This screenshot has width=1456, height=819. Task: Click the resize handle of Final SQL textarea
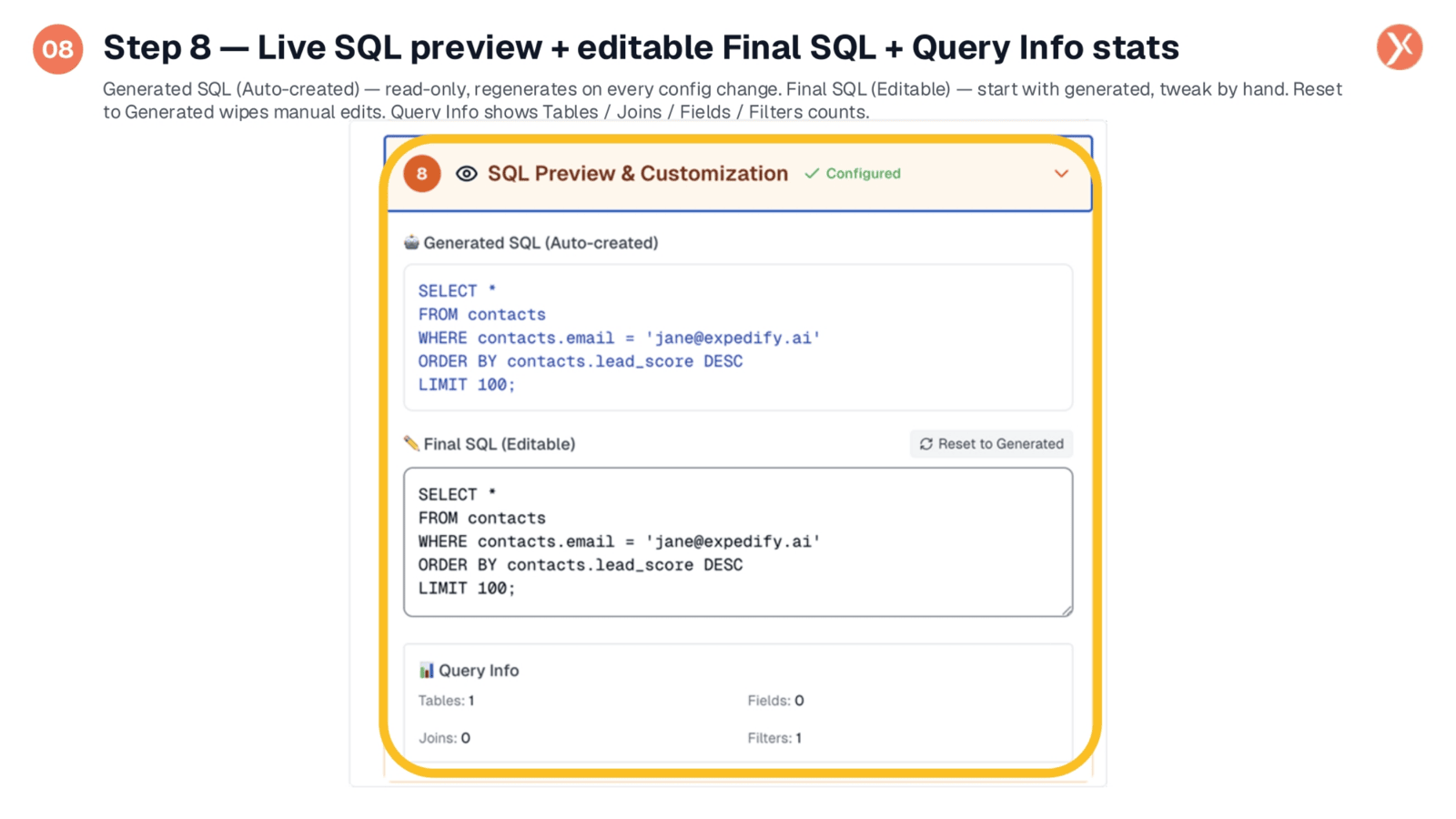tap(1067, 611)
